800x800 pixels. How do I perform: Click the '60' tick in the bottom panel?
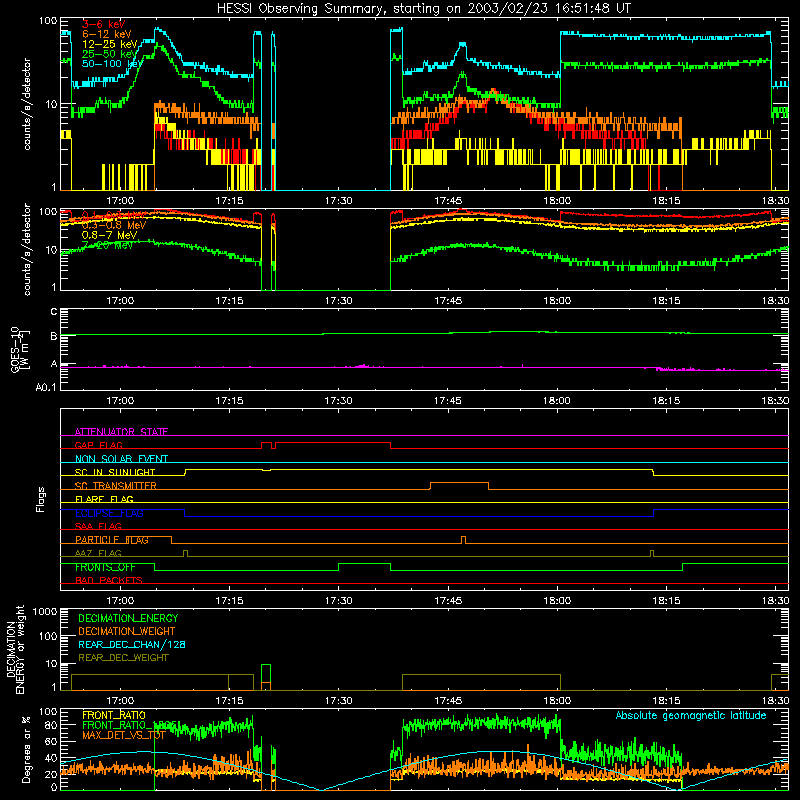[x=51, y=741]
